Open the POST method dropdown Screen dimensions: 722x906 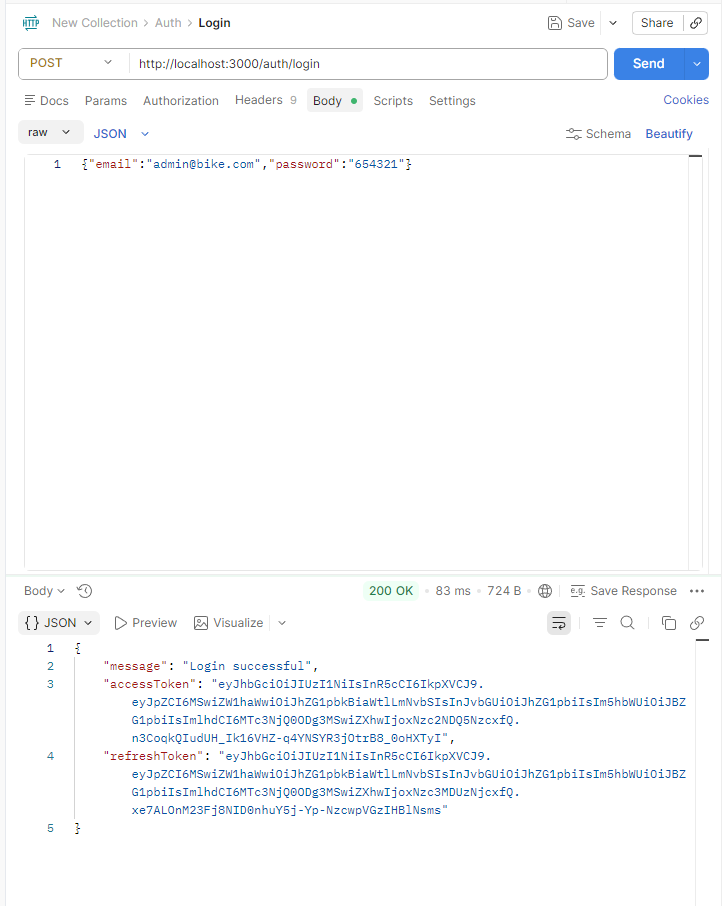coord(72,63)
